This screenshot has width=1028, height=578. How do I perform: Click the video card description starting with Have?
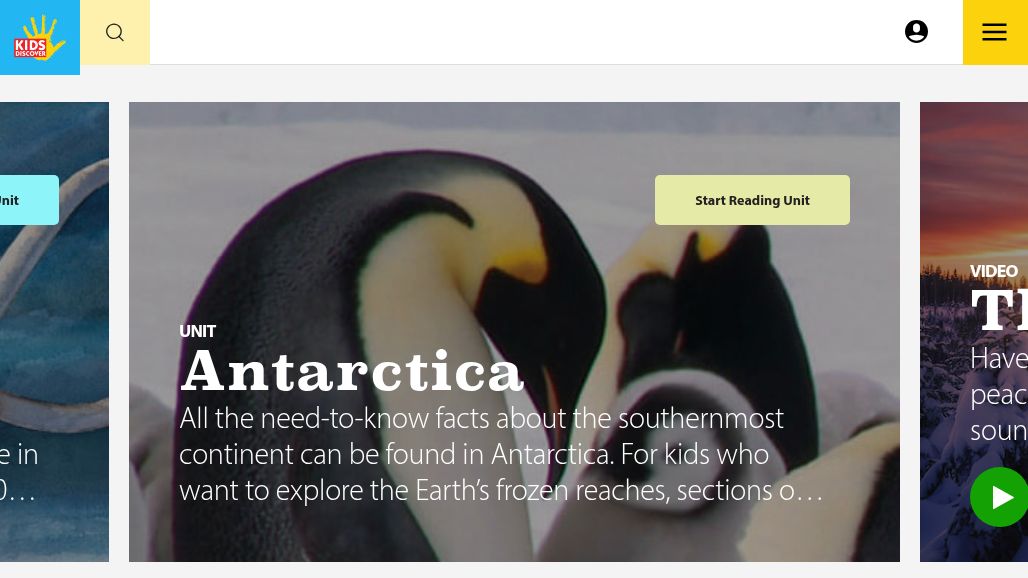[x=998, y=395]
